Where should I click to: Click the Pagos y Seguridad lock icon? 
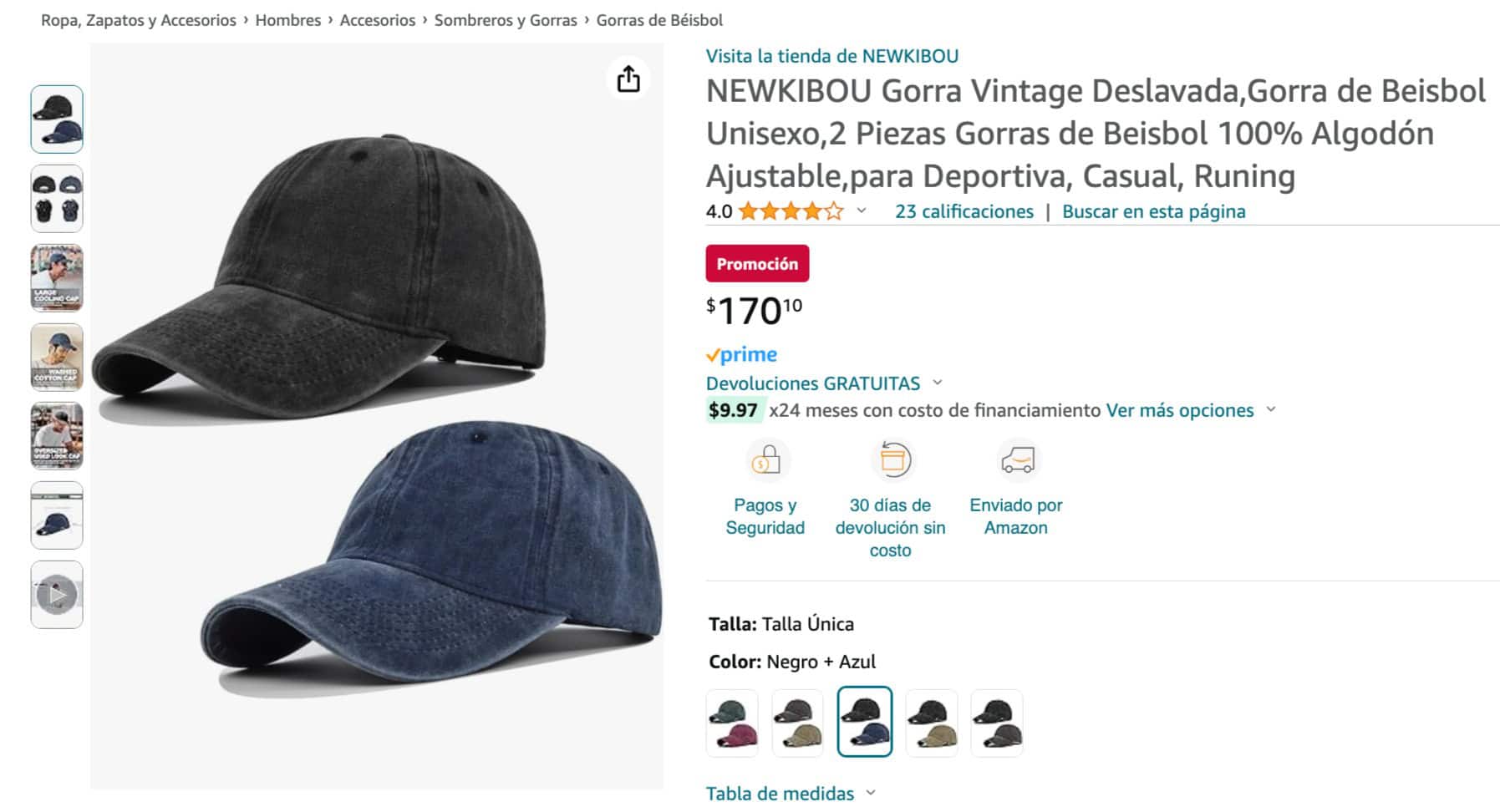(x=765, y=460)
